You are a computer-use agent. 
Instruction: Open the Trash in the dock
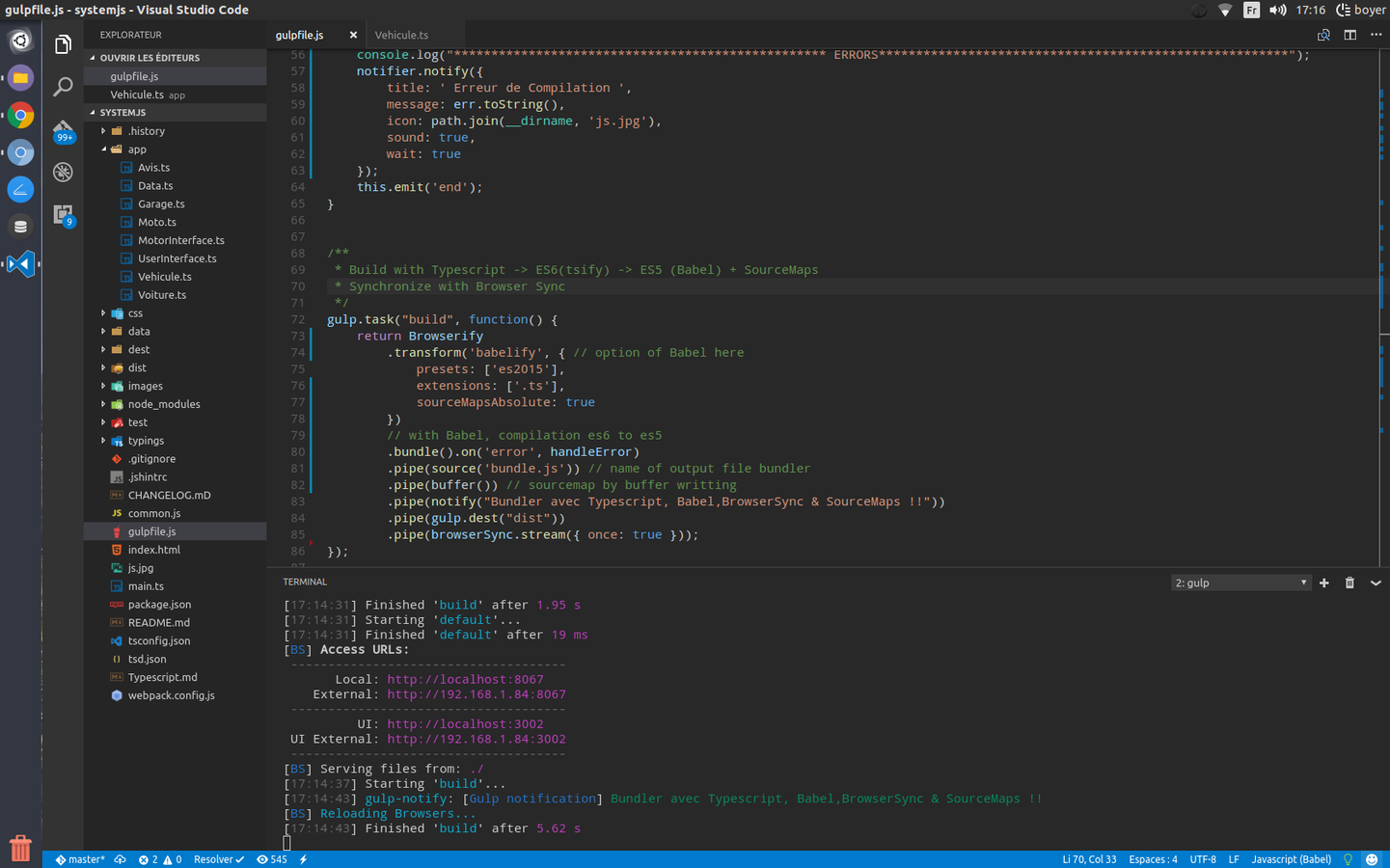[20, 849]
